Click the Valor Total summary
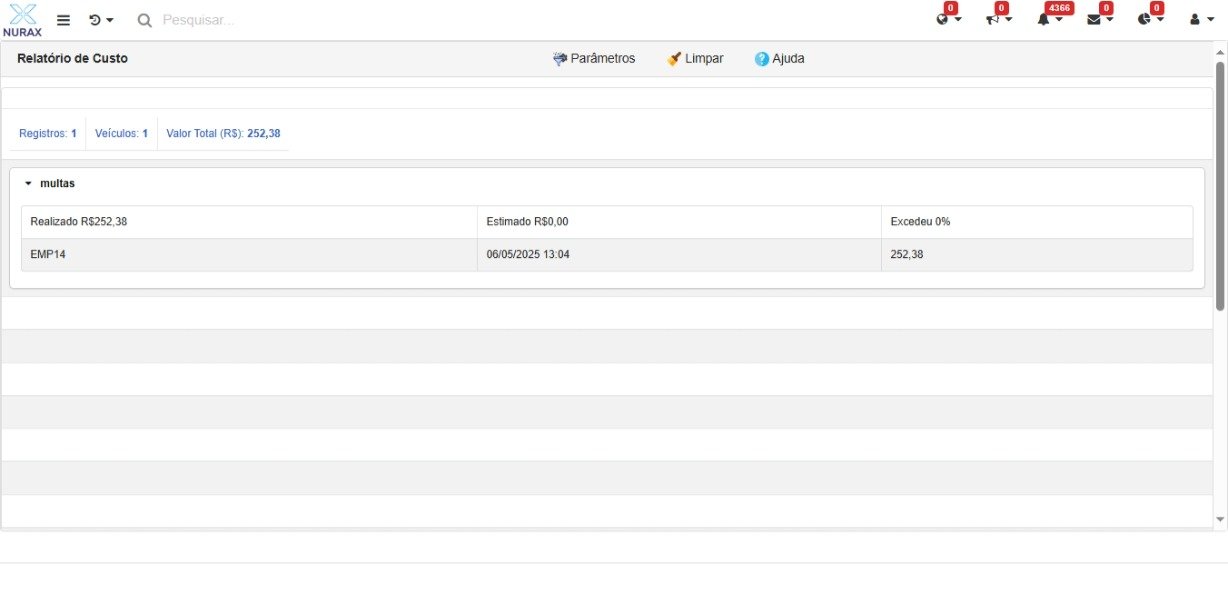The width and height of the screenshot is (1228, 590). (223, 133)
